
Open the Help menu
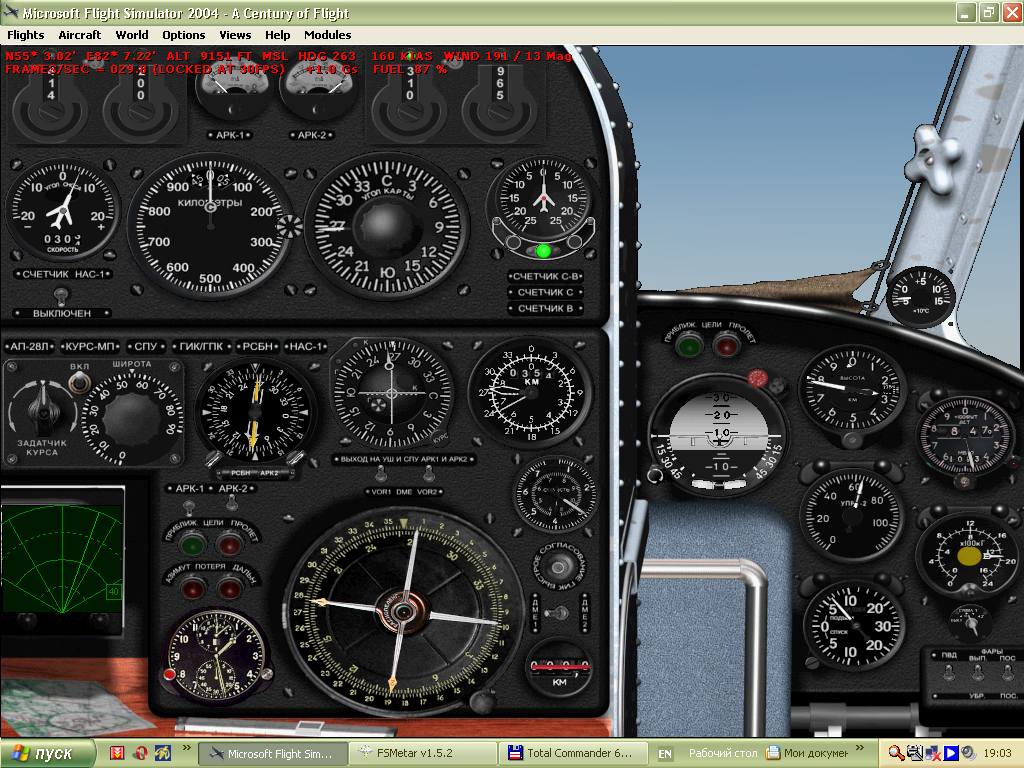point(278,35)
